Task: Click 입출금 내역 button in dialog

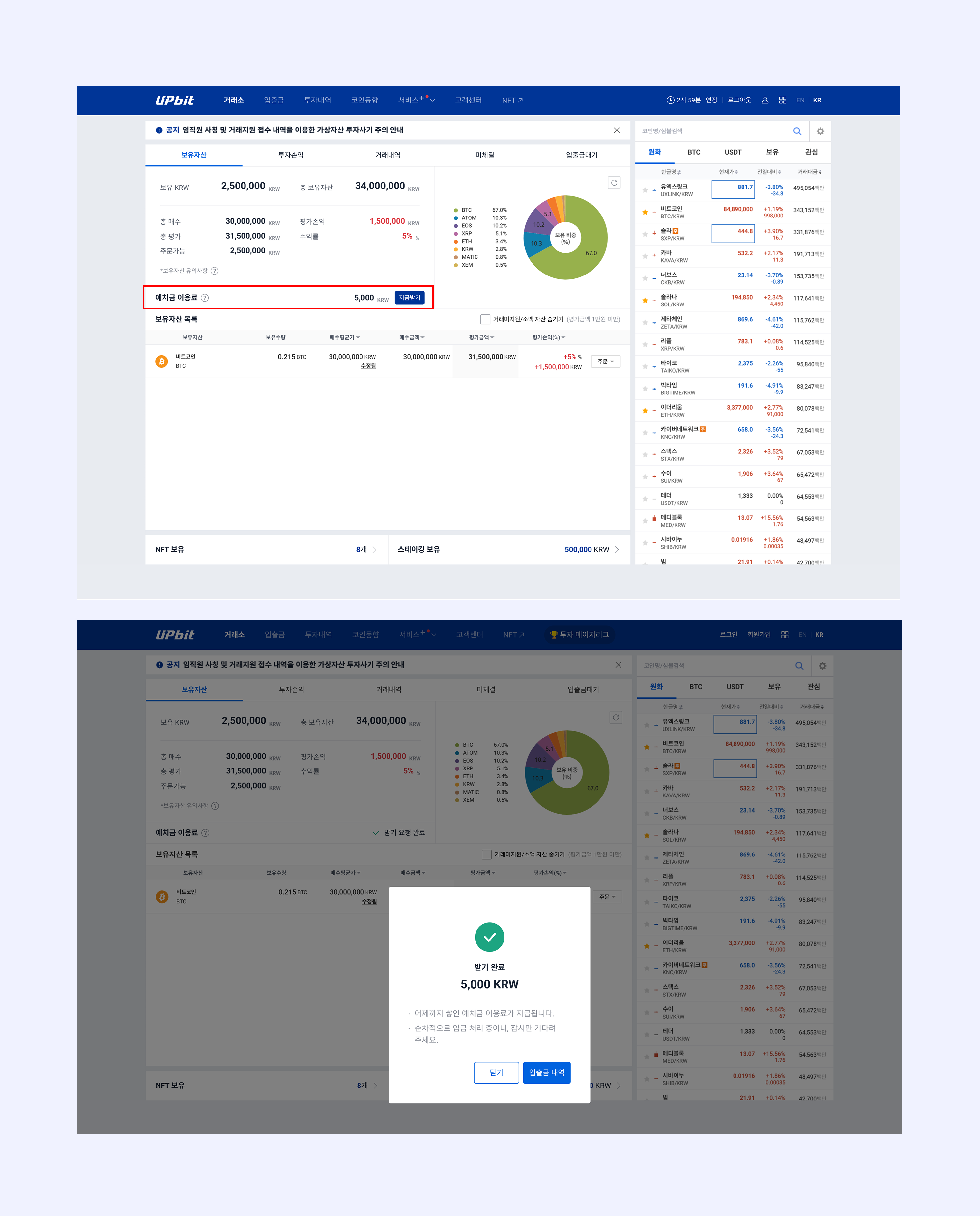Action: click(546, 1073)
